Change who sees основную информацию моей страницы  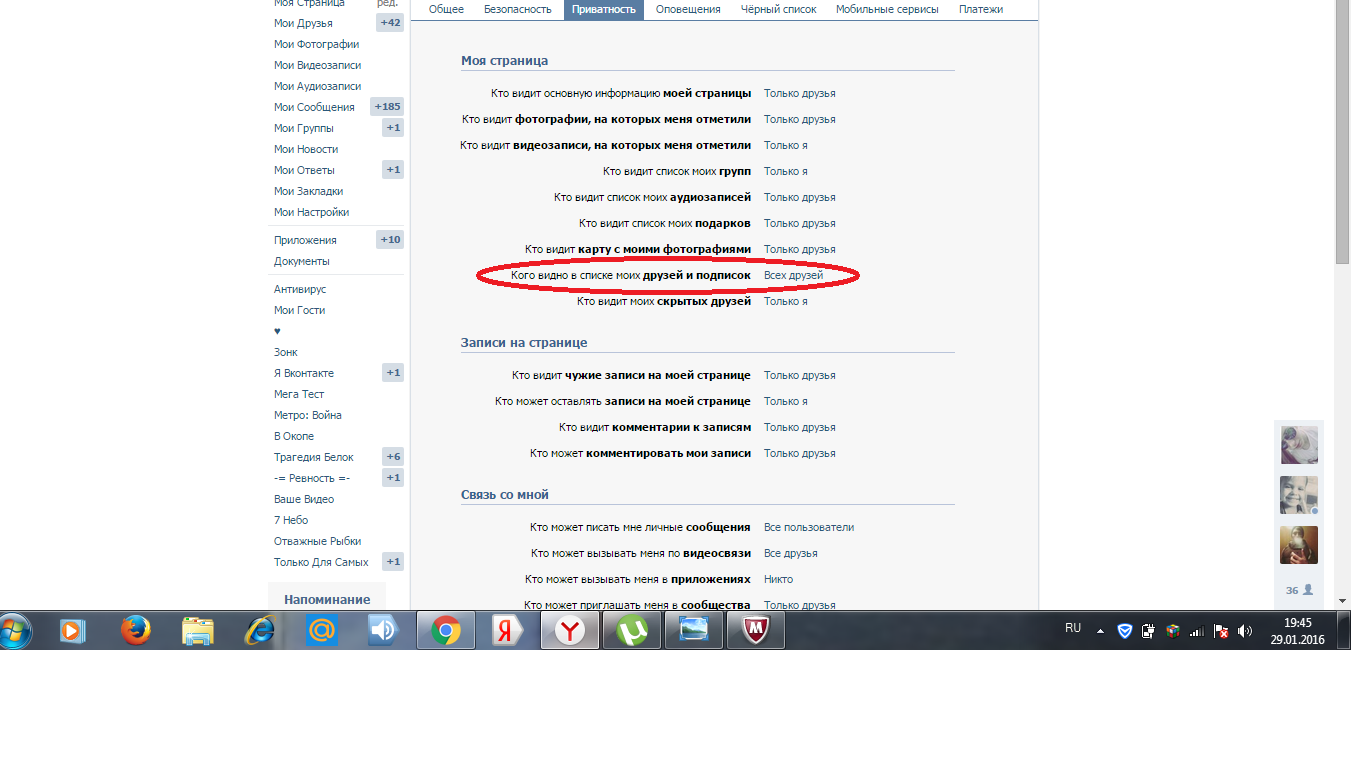coord(800,93)
